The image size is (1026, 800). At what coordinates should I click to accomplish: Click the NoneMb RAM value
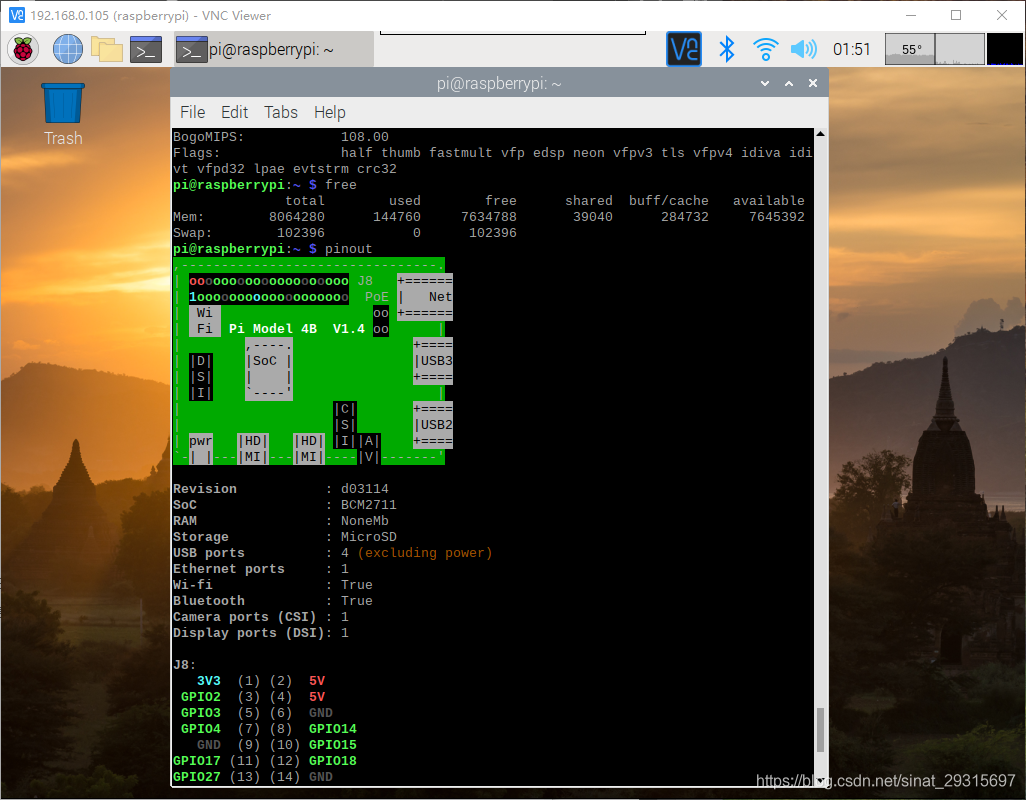pos(364,521)
